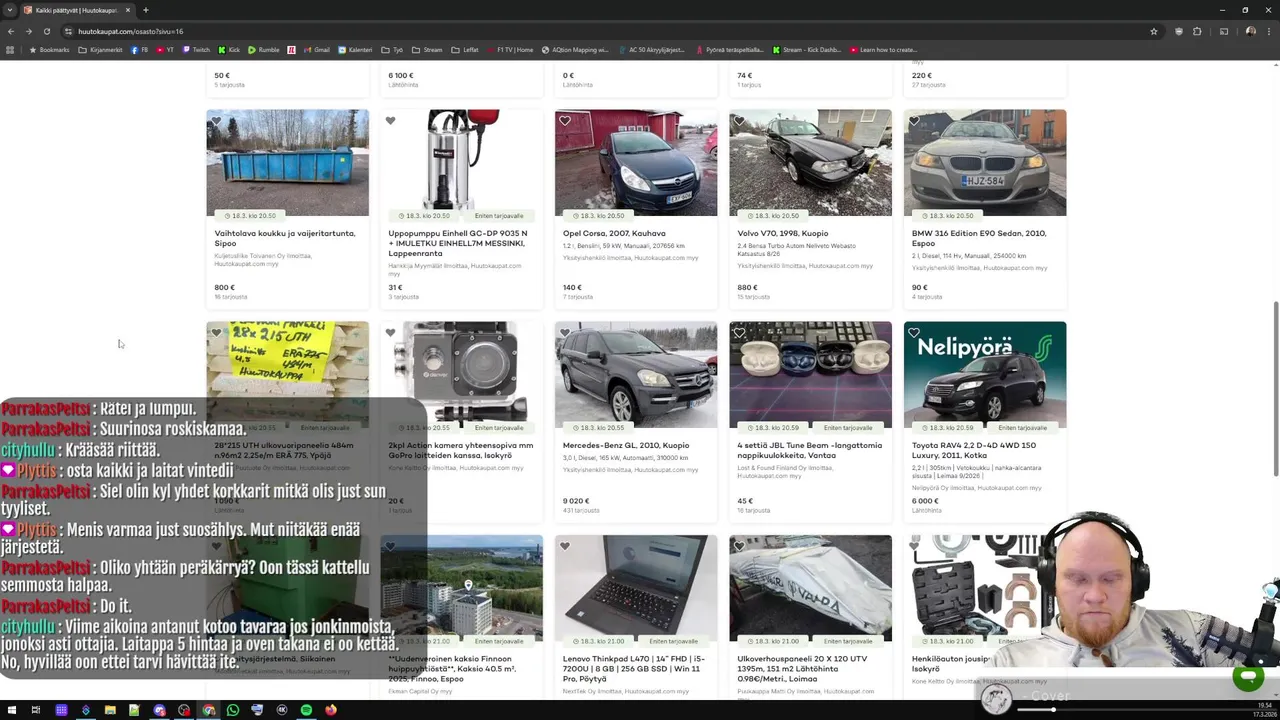
Task: Open the Twitch bookmark
Action: pyautogui.click(x=196, y=50)
